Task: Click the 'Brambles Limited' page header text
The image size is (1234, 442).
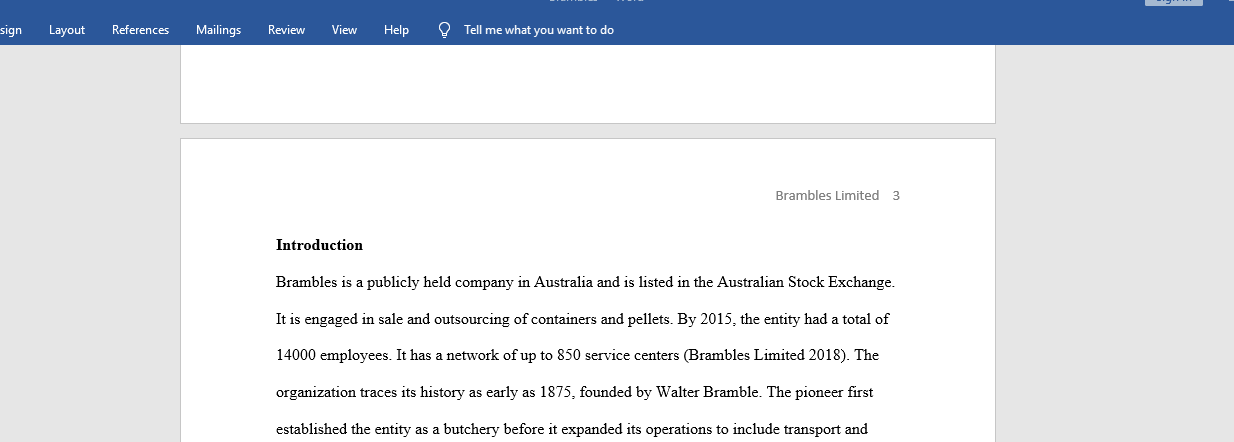Action: pos(827,195)
